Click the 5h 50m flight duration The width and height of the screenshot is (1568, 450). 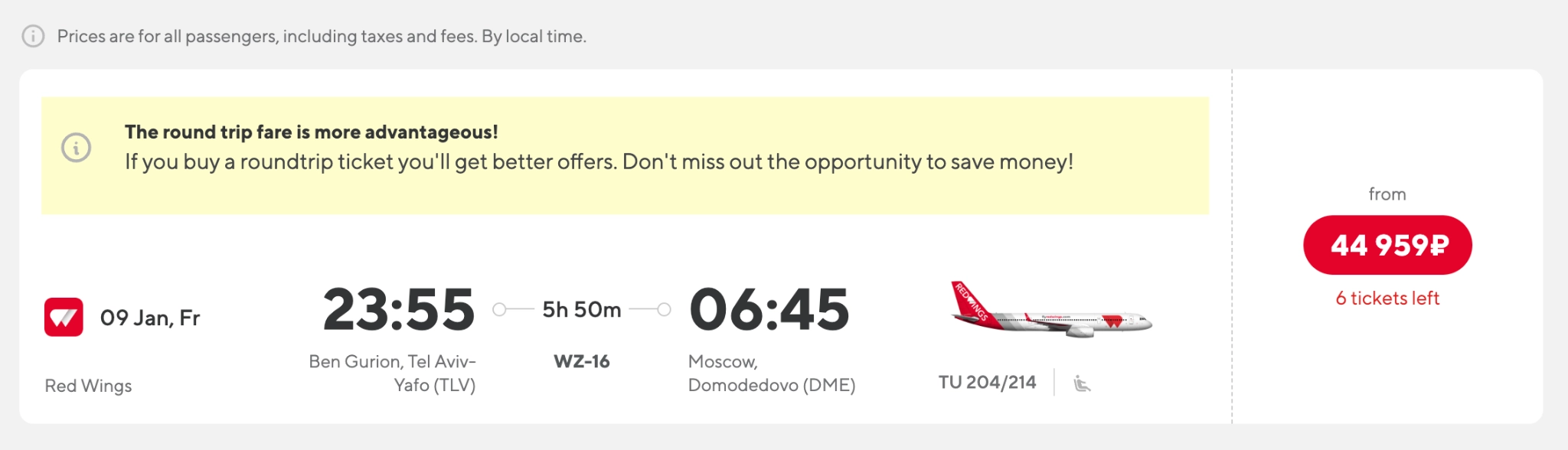pyautogui.click(x=581, y=310)
